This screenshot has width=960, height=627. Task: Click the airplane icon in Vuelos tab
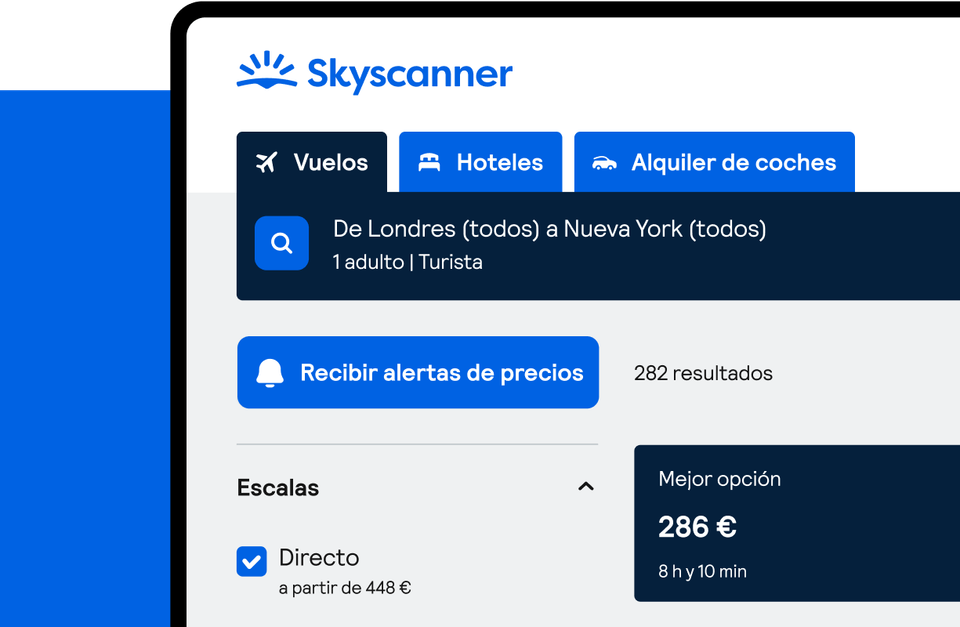266,162
